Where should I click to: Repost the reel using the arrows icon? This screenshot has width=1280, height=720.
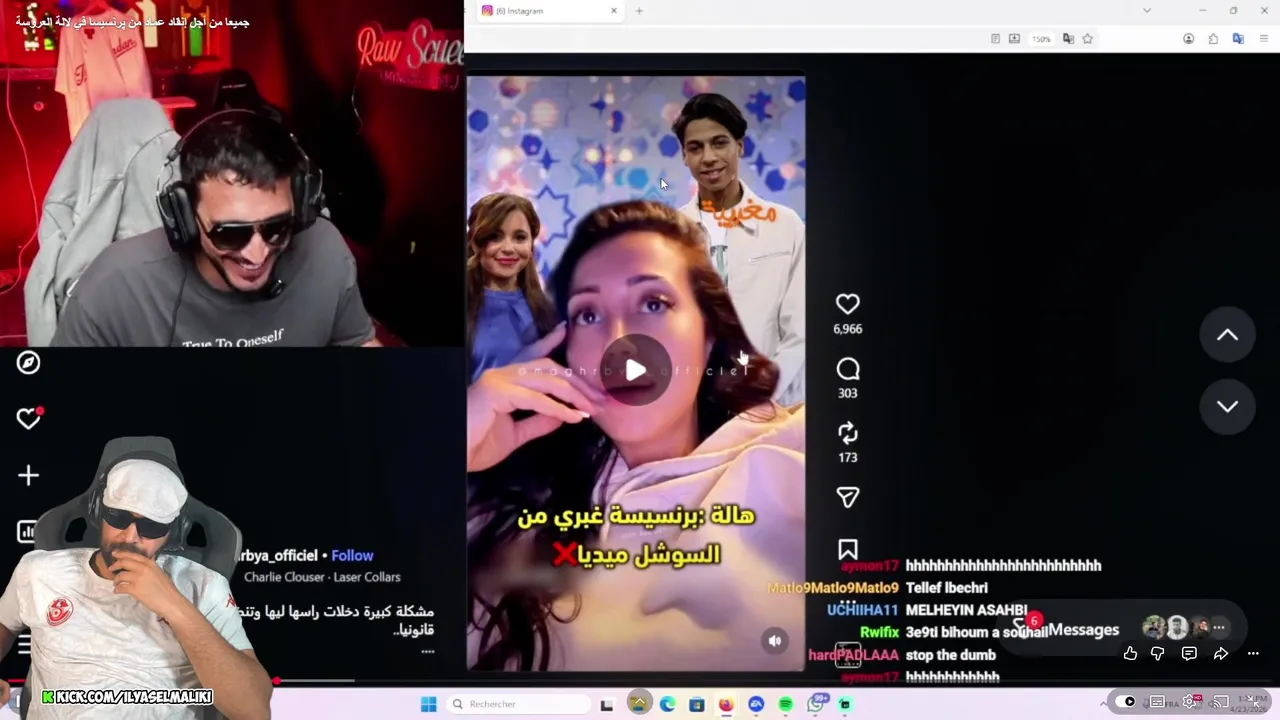[847, 433]
